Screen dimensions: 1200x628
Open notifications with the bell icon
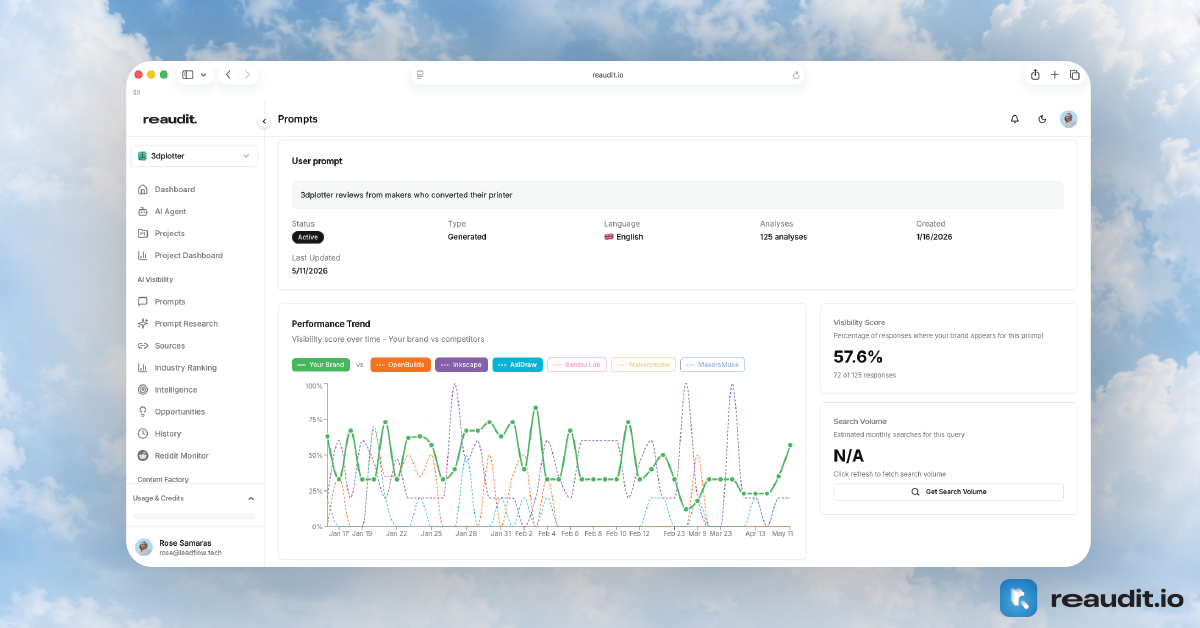[x=1015, y=119]
